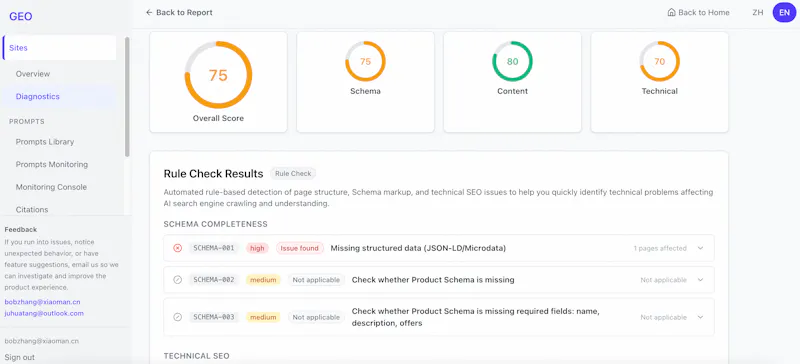Click the Not applicable tag on SCHEMA-002
Viewport: 800px width, 364px height.
(316, 280)
